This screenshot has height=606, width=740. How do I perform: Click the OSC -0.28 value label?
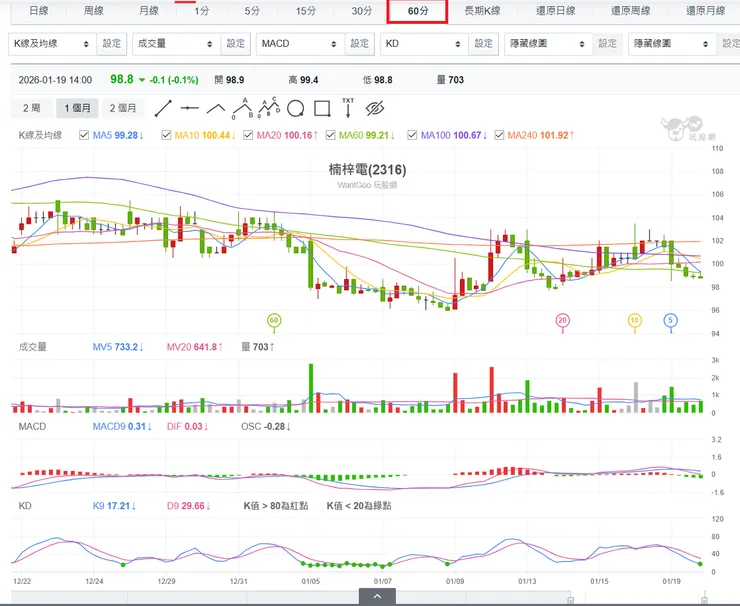266,427
